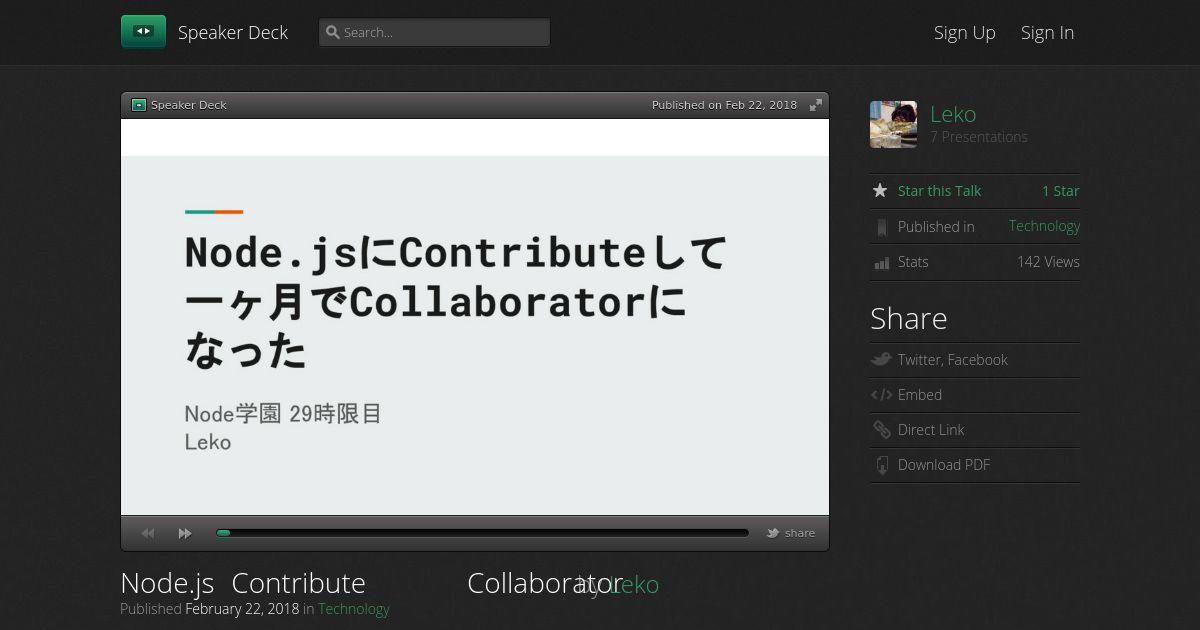Click the Twitter bird icon in player bar
Image resolution: width=1200 pixels, height=630 pixels.
point(773,533)
